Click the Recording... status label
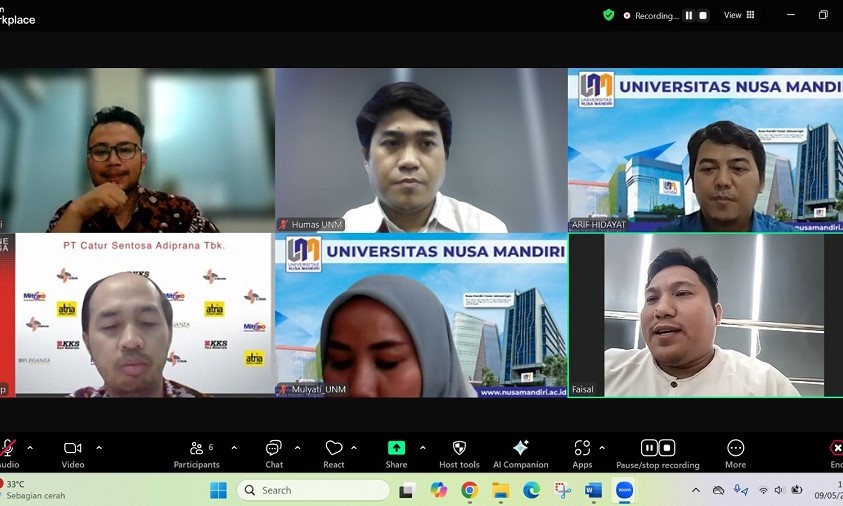The height and width of the screenshot is (506, 843). click(656, 16)
